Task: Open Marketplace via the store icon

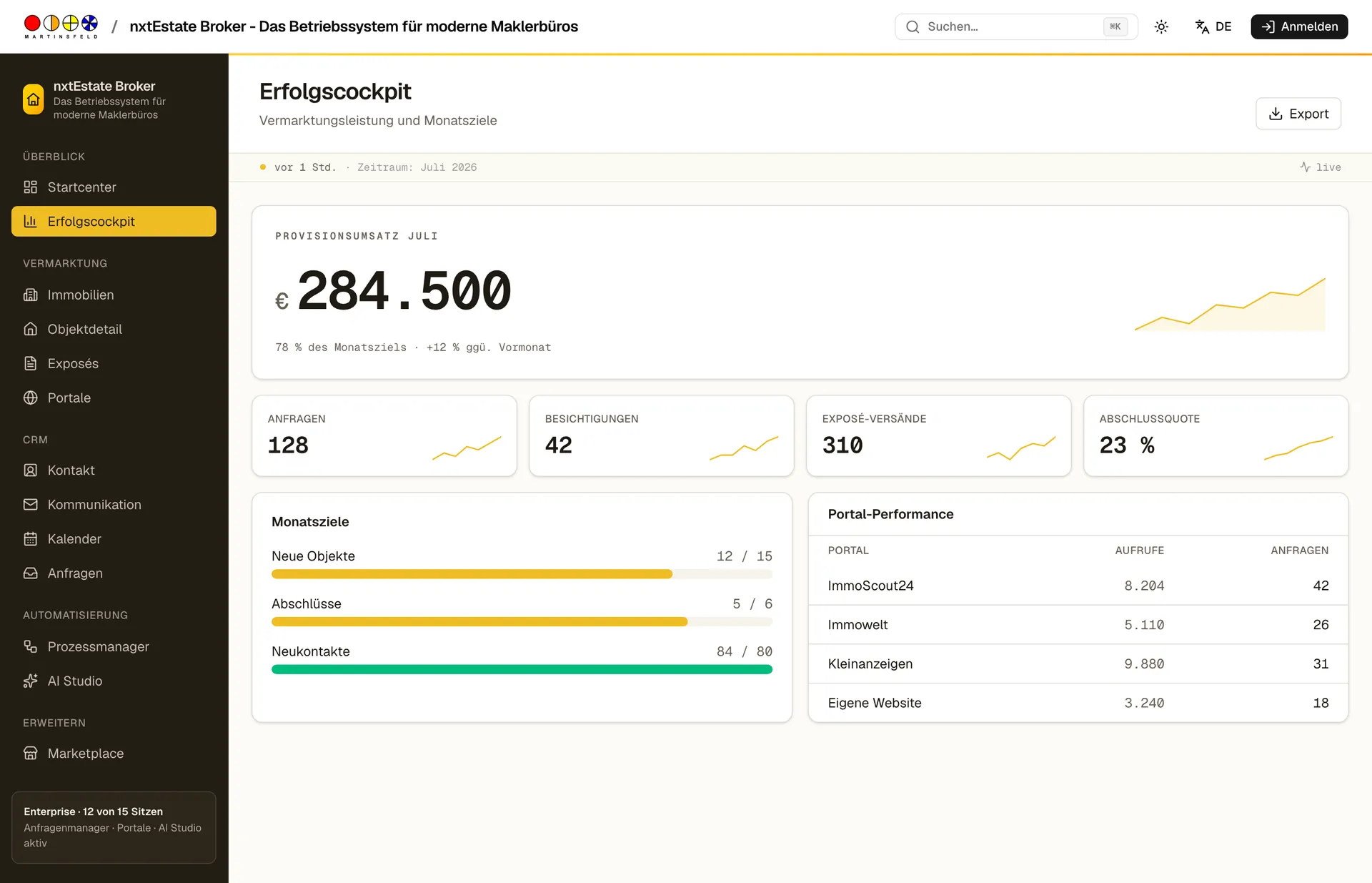Action: [x=30, y=754]
